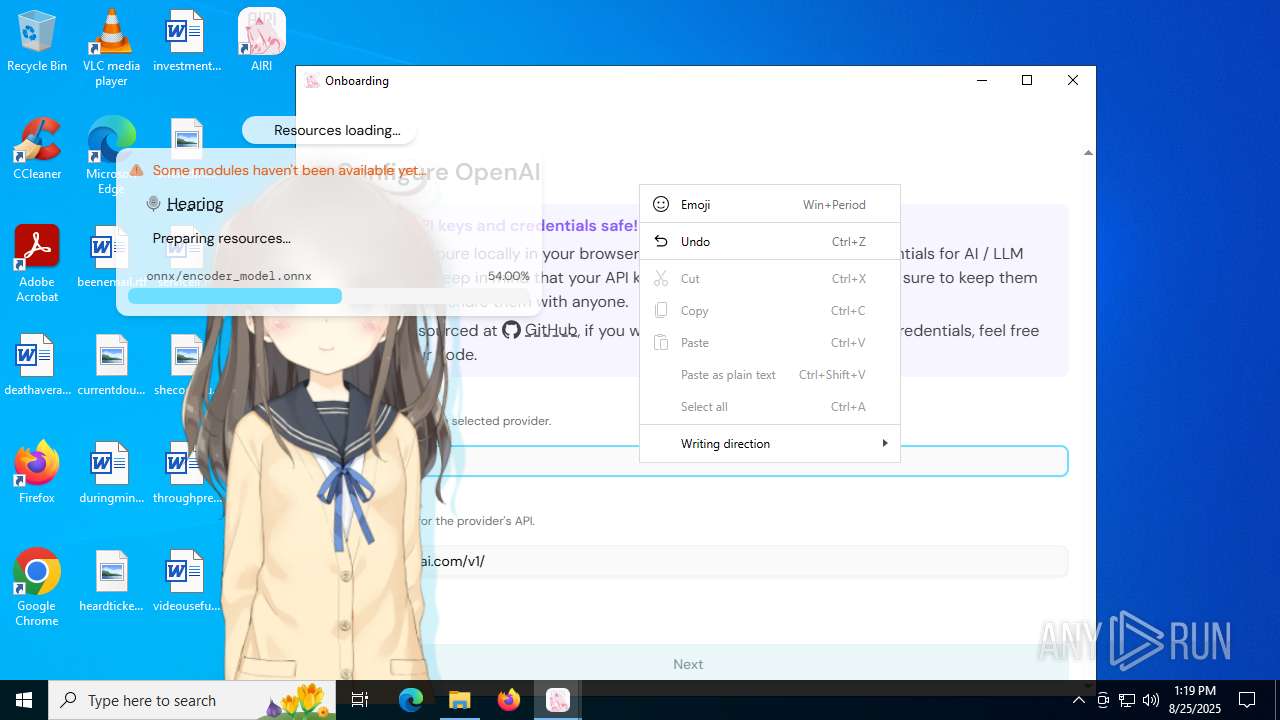Image resolution: width=1280 pixels, height=720 pixels.
Task: Open the notification center icon
Action: [x=1247, y=700]
